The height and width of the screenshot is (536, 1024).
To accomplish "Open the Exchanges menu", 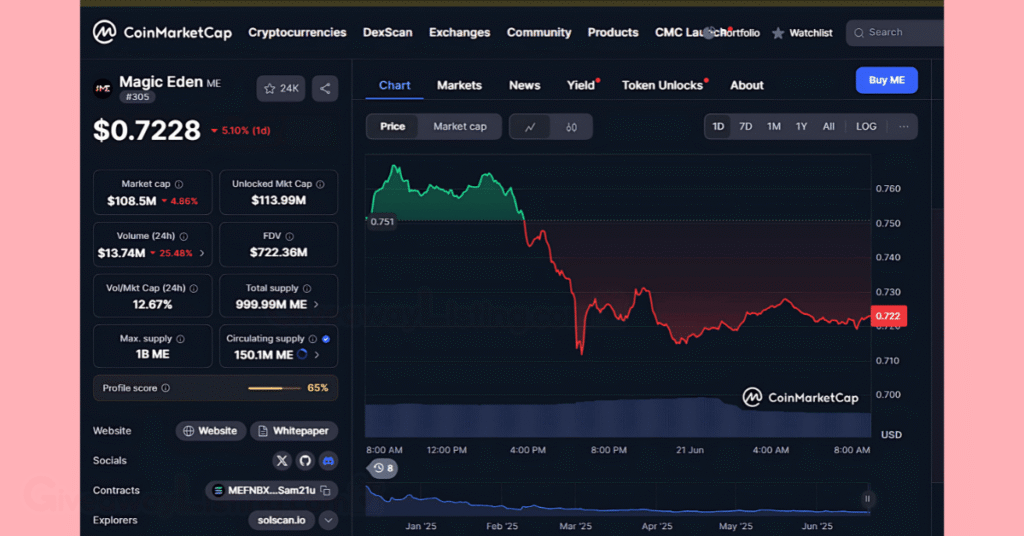I will point(459,33).
